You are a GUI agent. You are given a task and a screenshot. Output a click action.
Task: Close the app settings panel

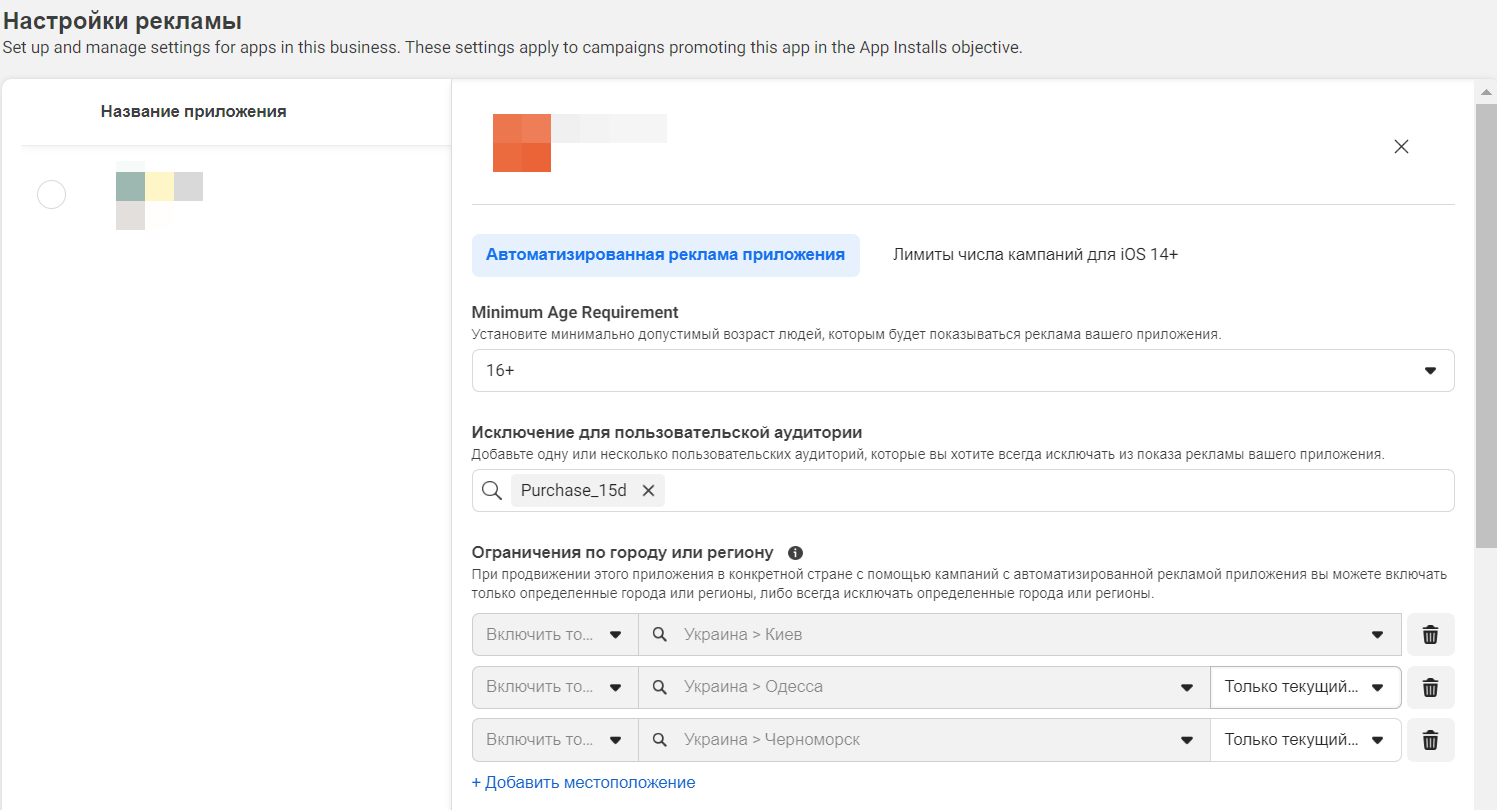1401,147
